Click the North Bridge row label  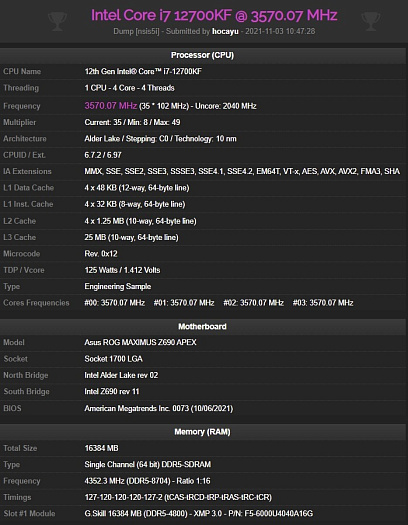(26, 375)
